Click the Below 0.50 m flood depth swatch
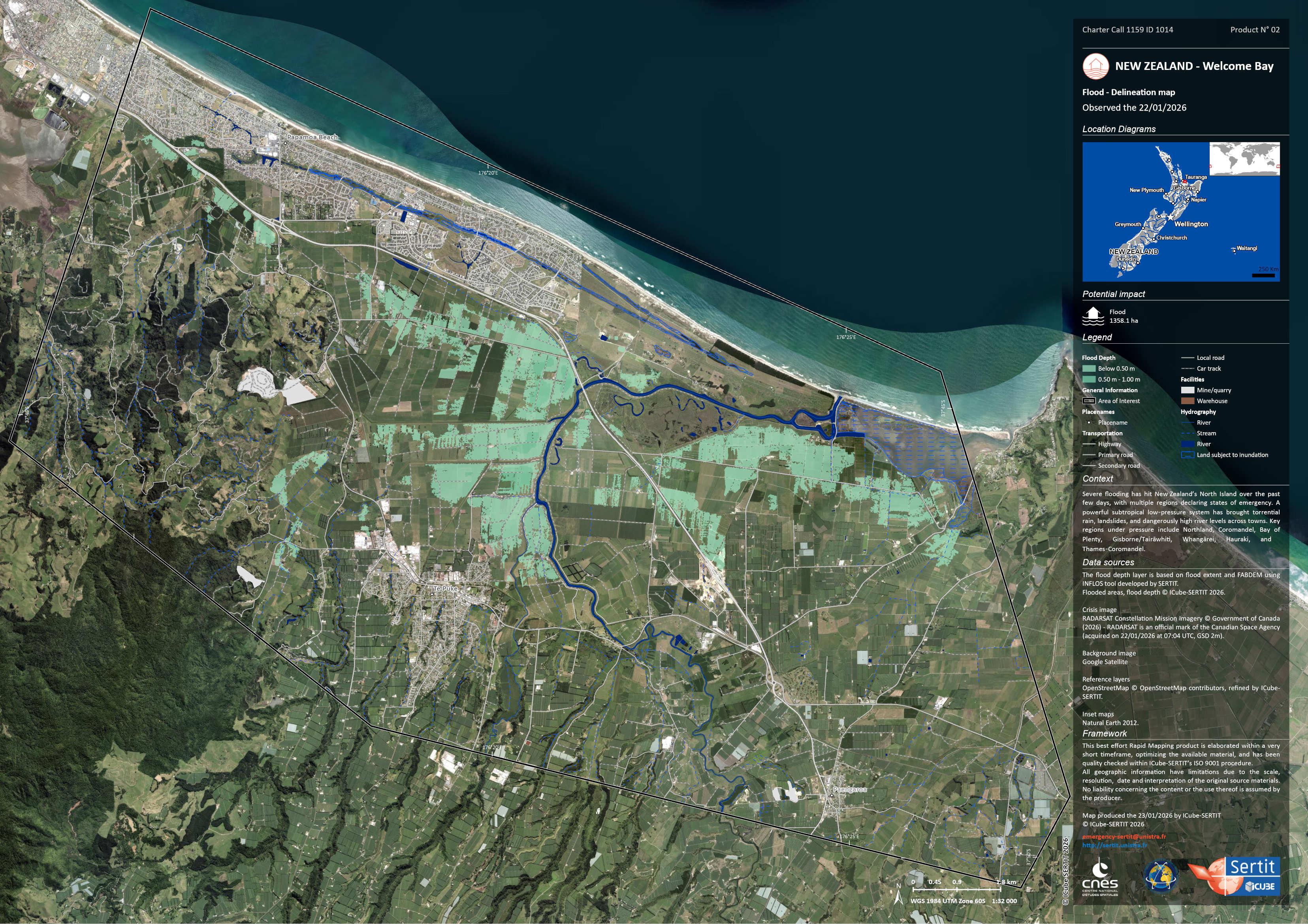The width and height of the screenshot is (1308, 924). pyautogui.click(x=1089, y=369)
